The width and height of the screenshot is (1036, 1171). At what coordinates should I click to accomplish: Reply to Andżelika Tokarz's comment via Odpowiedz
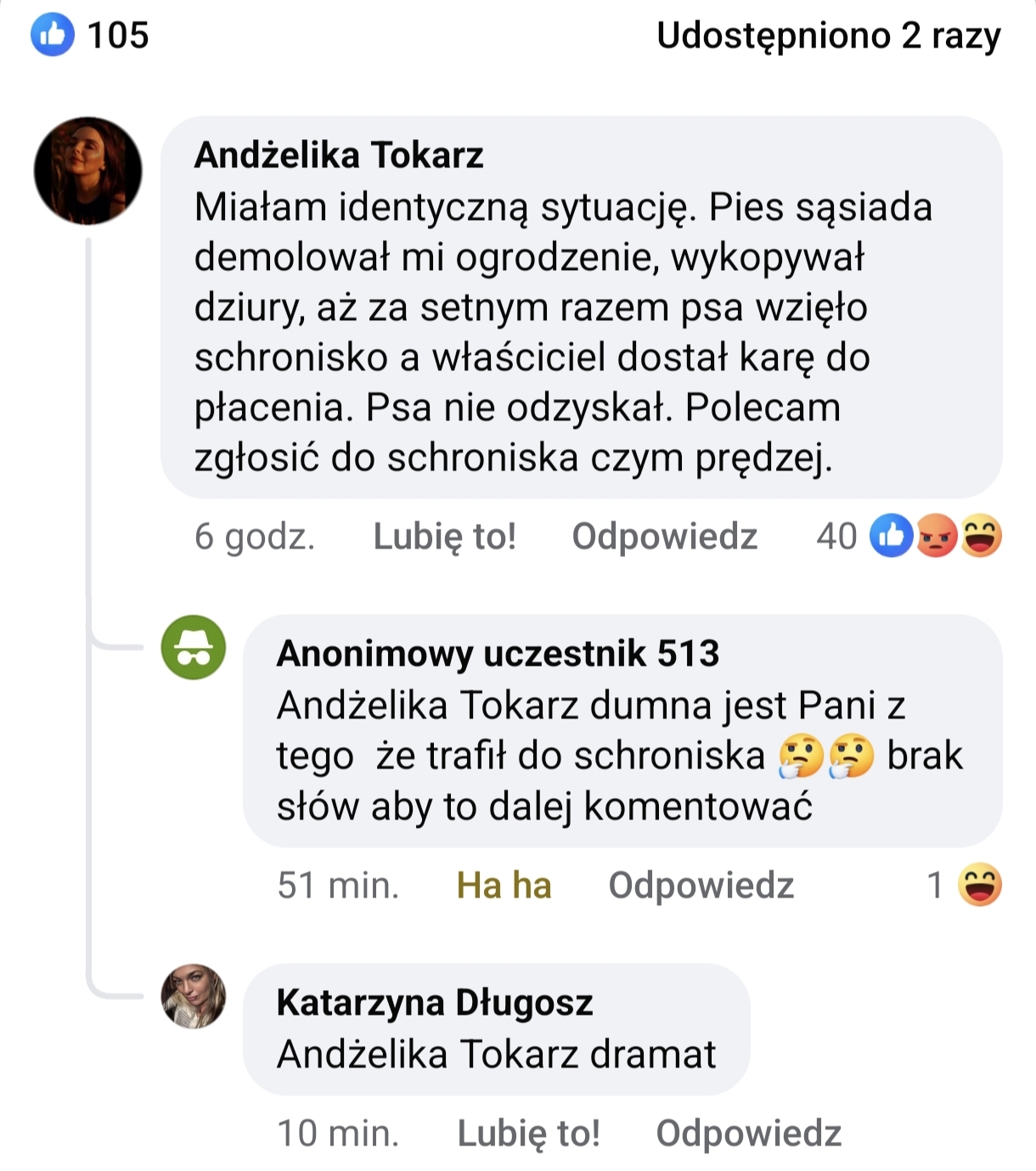click(665, 537)
